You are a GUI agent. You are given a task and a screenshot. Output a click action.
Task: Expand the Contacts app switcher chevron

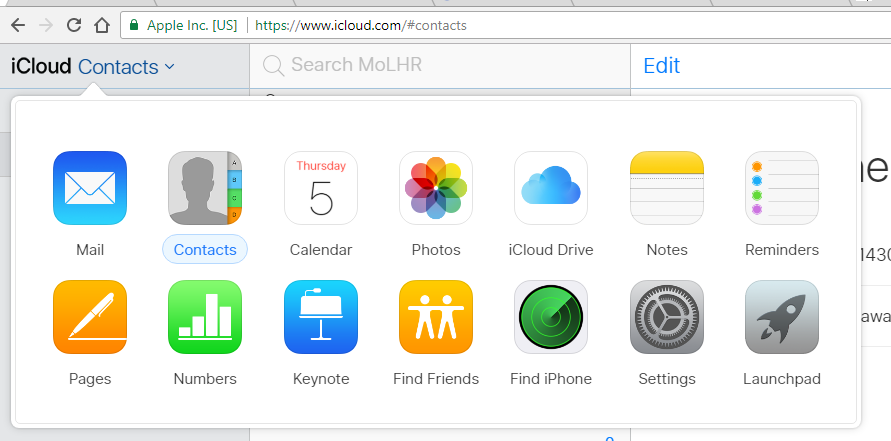point(169,66)
